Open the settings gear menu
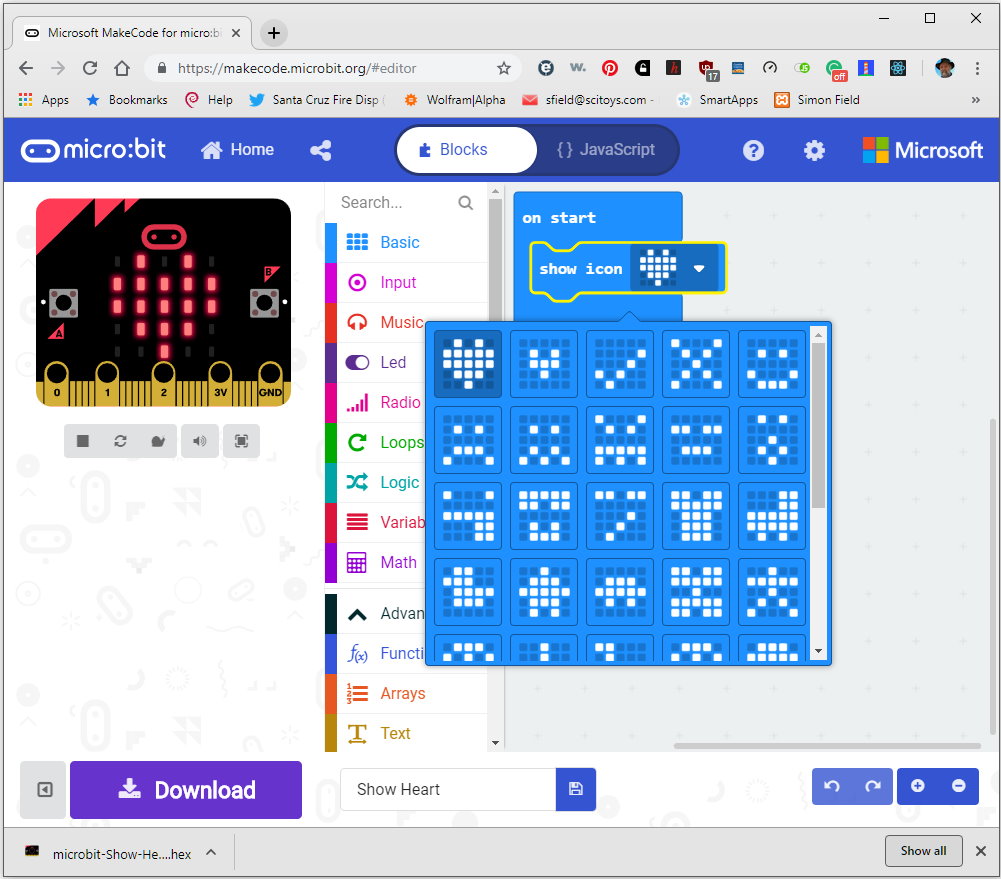 (x=814, y=150)
